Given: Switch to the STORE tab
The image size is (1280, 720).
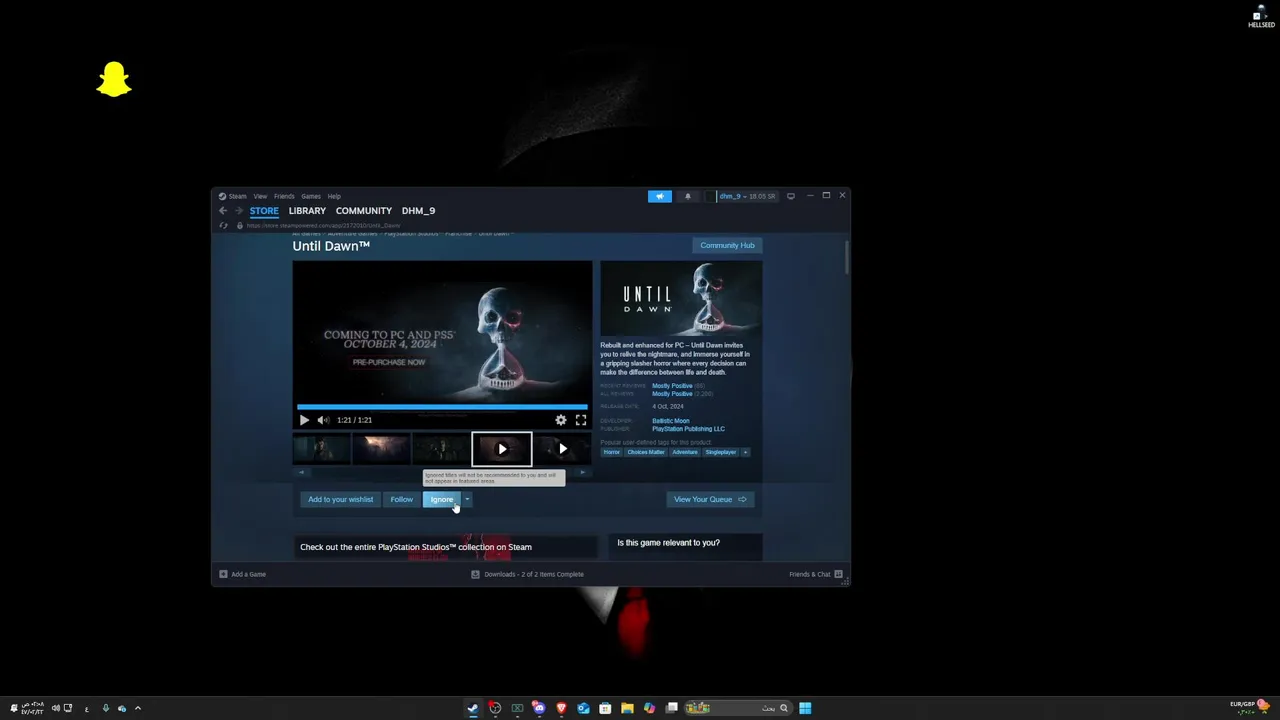Looking at the screenshot, I should pos(264,211).
